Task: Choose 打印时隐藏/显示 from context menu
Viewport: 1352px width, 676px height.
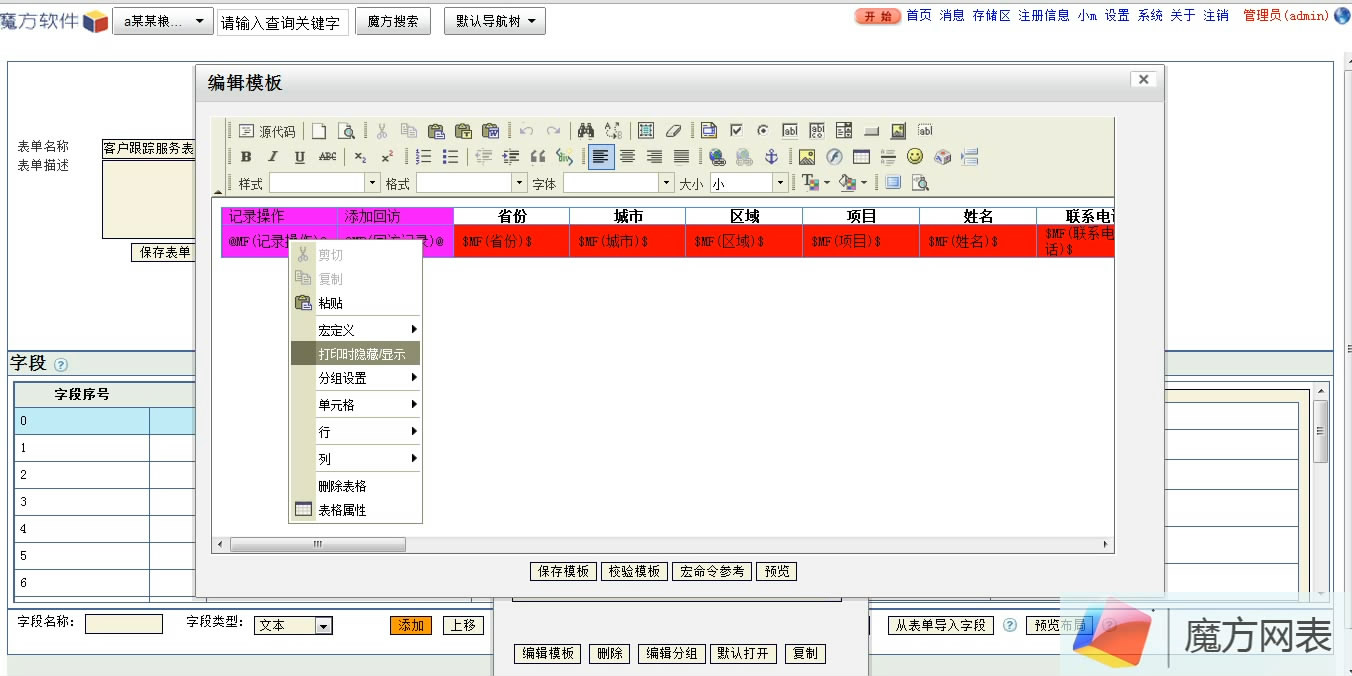Action: 355,354
